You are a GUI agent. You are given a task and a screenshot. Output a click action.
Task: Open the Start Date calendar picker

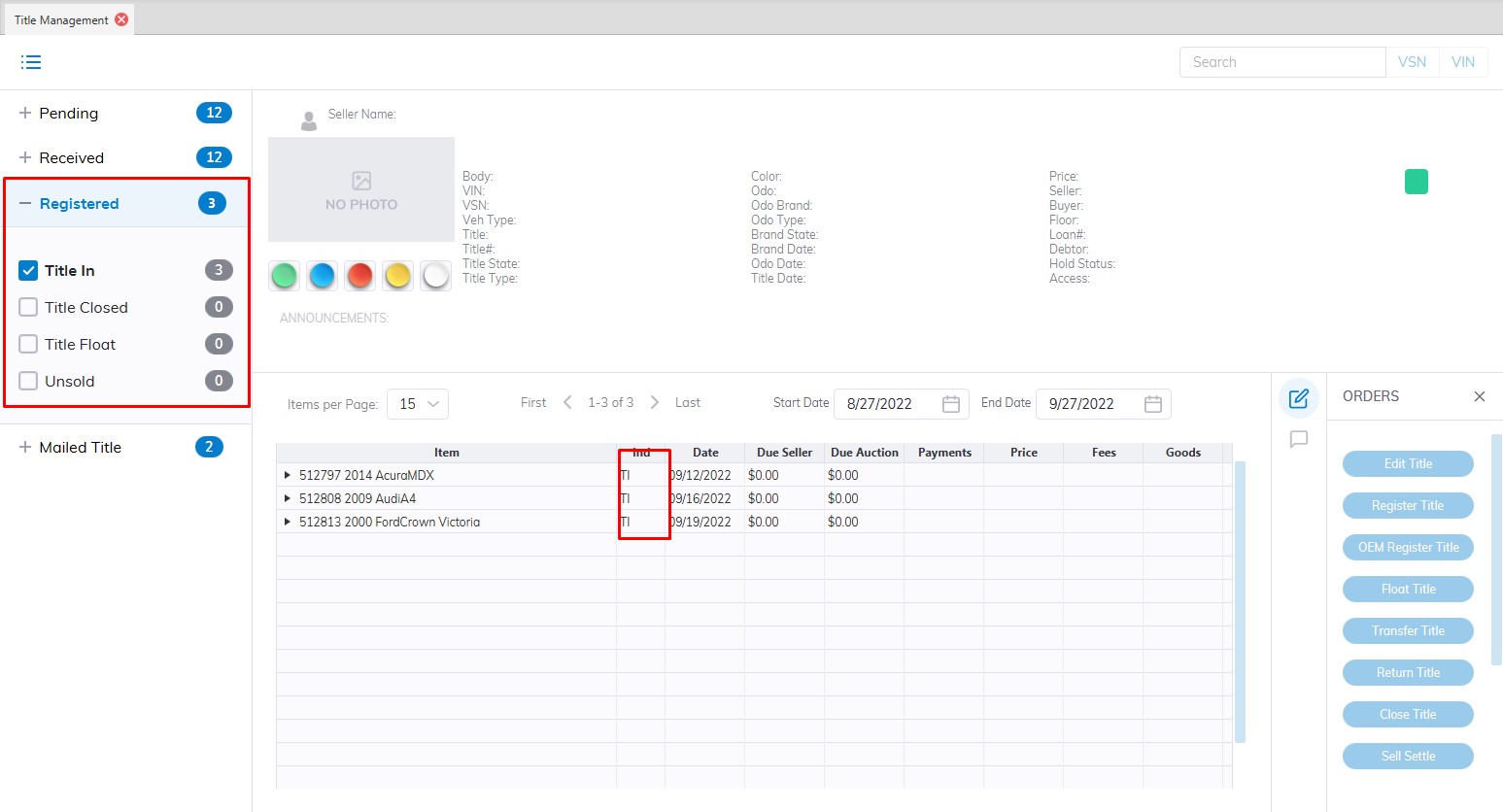pos(950,404)
